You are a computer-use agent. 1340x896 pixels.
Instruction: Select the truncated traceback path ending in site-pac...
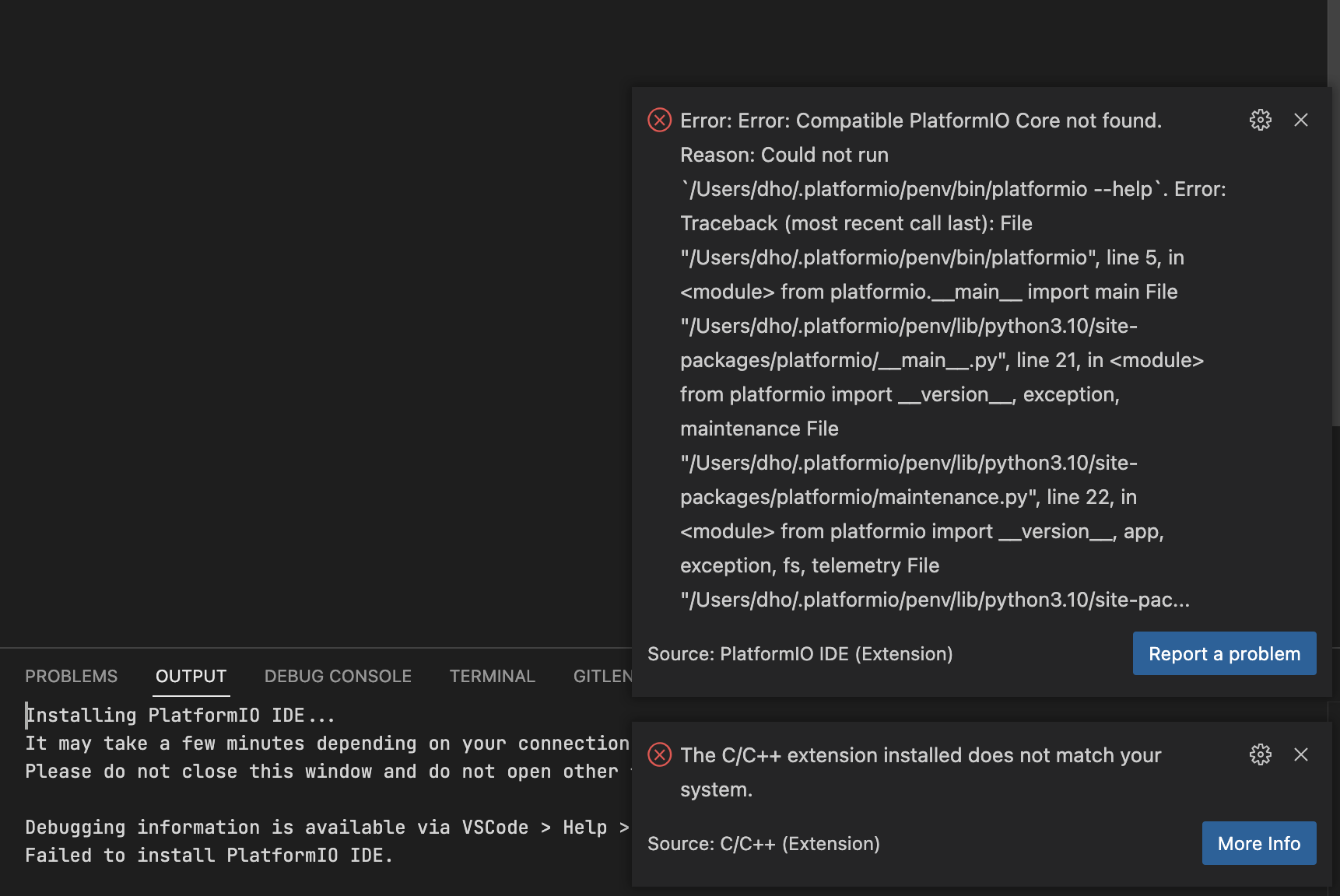tap(934, 600)
